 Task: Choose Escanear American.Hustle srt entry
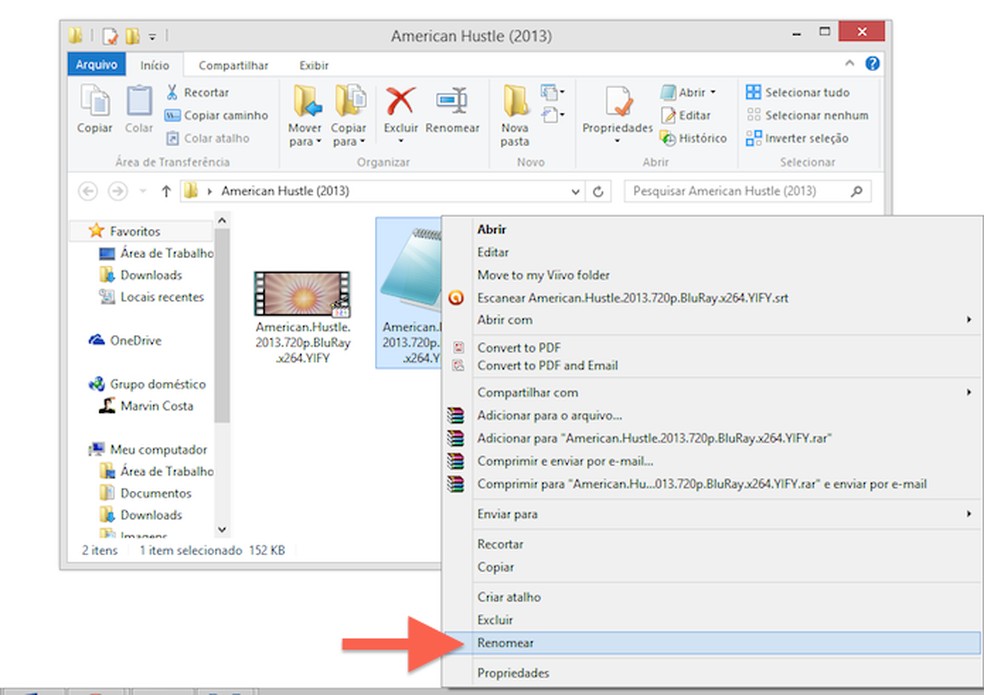[x=712, y=298]
